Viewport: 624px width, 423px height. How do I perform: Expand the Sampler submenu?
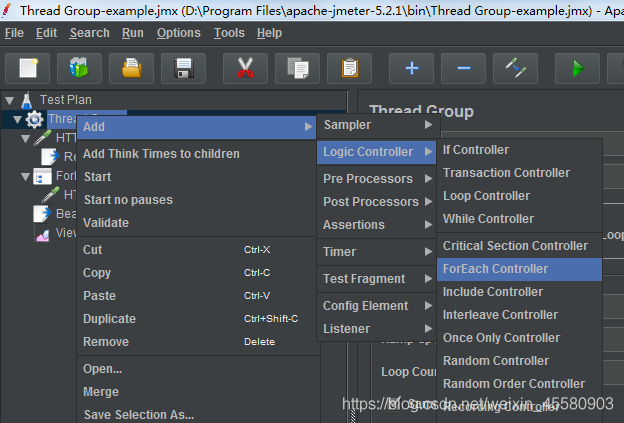click(378, 125)
